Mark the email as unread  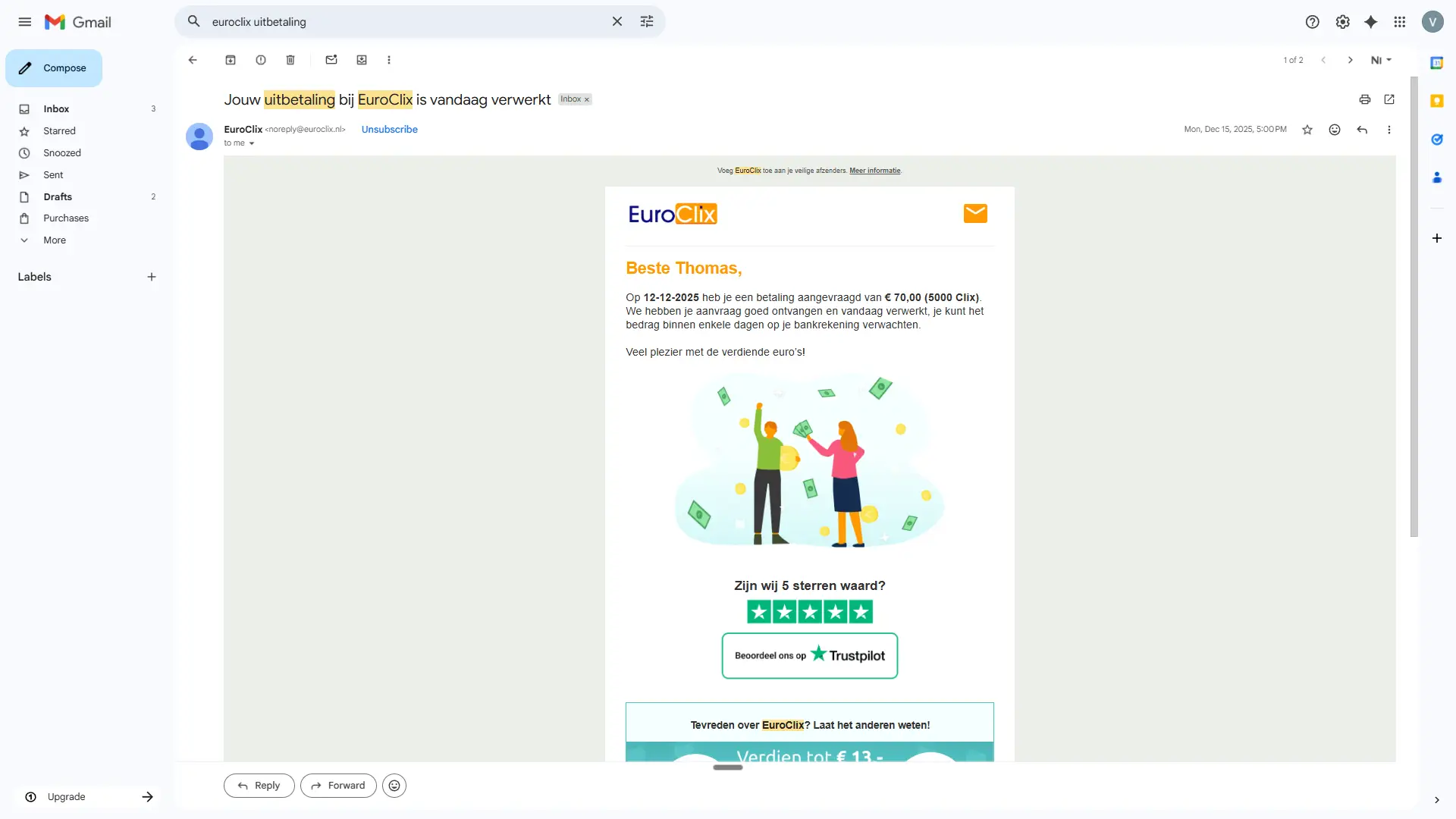[x=331, y=60]
